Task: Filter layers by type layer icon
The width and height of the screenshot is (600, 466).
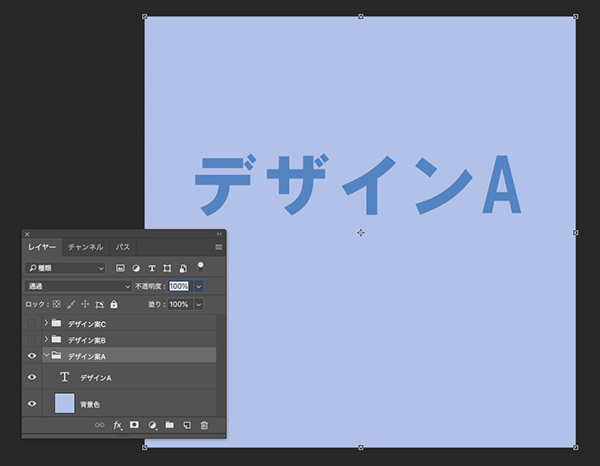Action: pyautogui.click(x=152, y=268)
